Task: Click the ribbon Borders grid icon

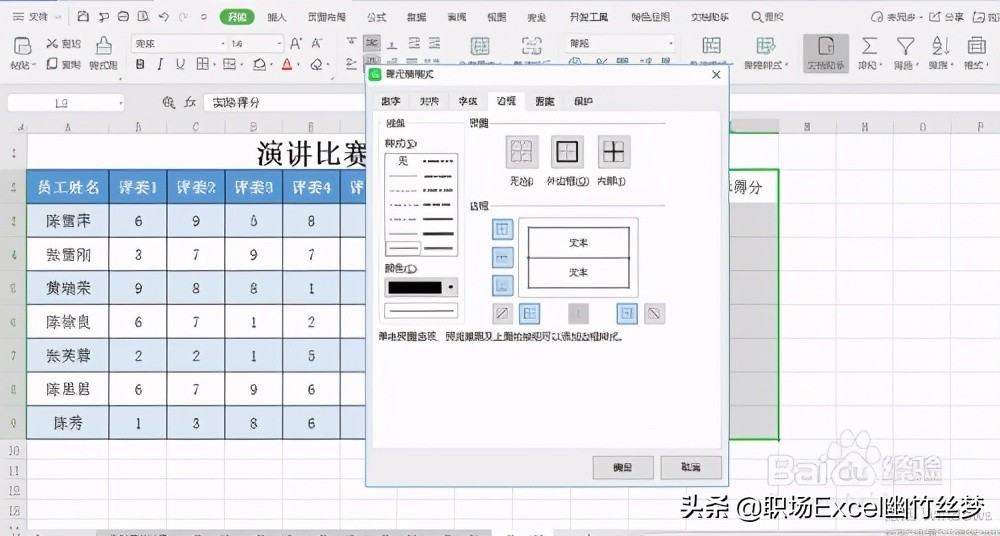Action: 203,64
